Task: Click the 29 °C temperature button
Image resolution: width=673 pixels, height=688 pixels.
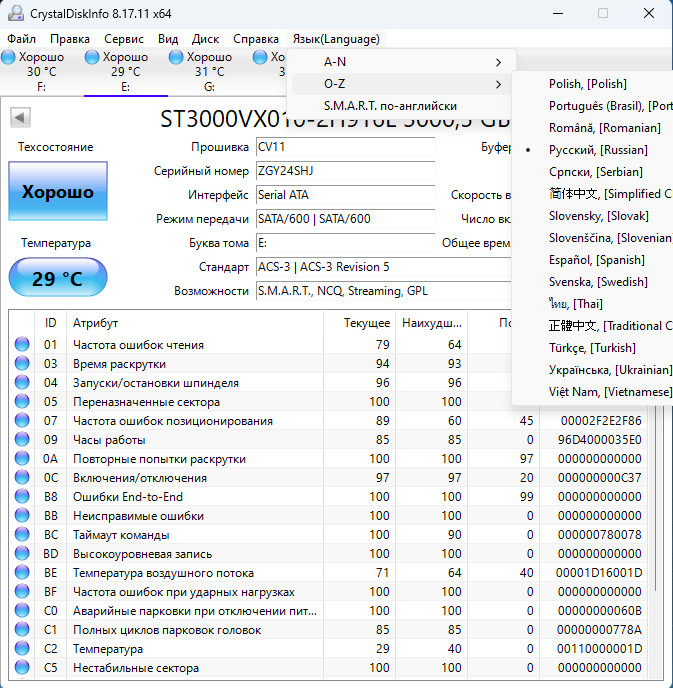Action: click(58, 277)
